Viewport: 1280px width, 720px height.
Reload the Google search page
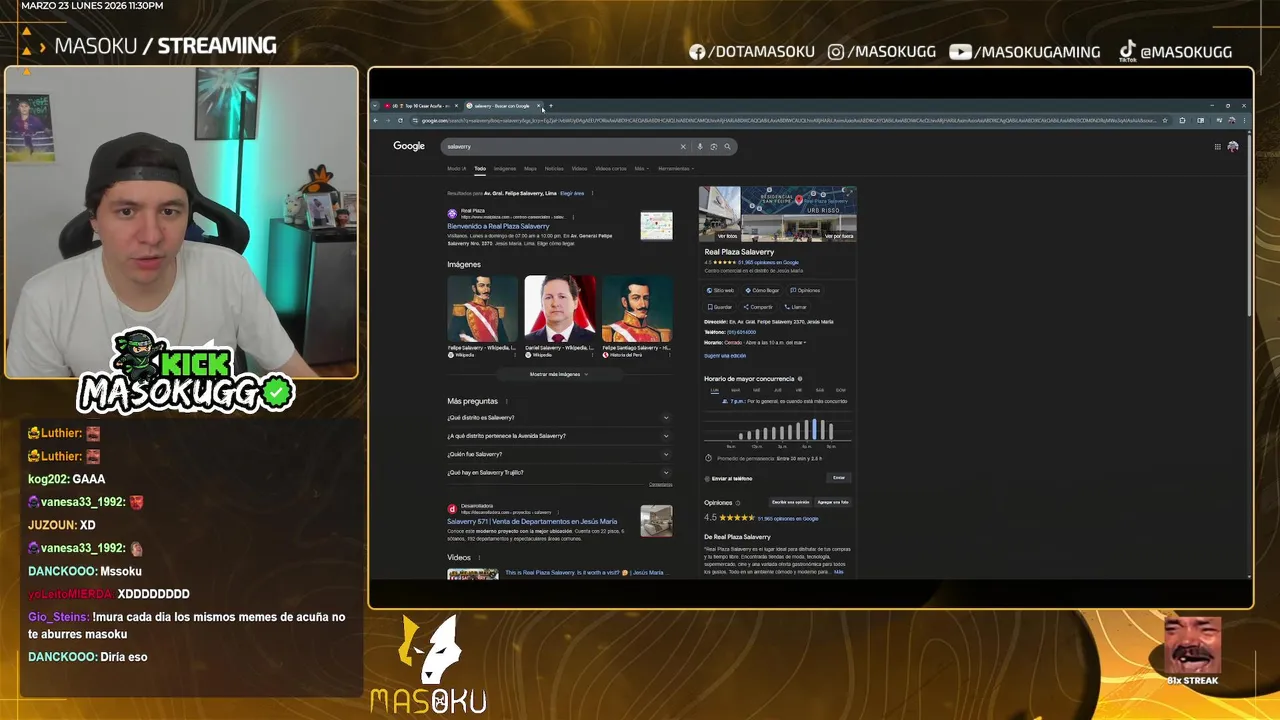[400, 120]
